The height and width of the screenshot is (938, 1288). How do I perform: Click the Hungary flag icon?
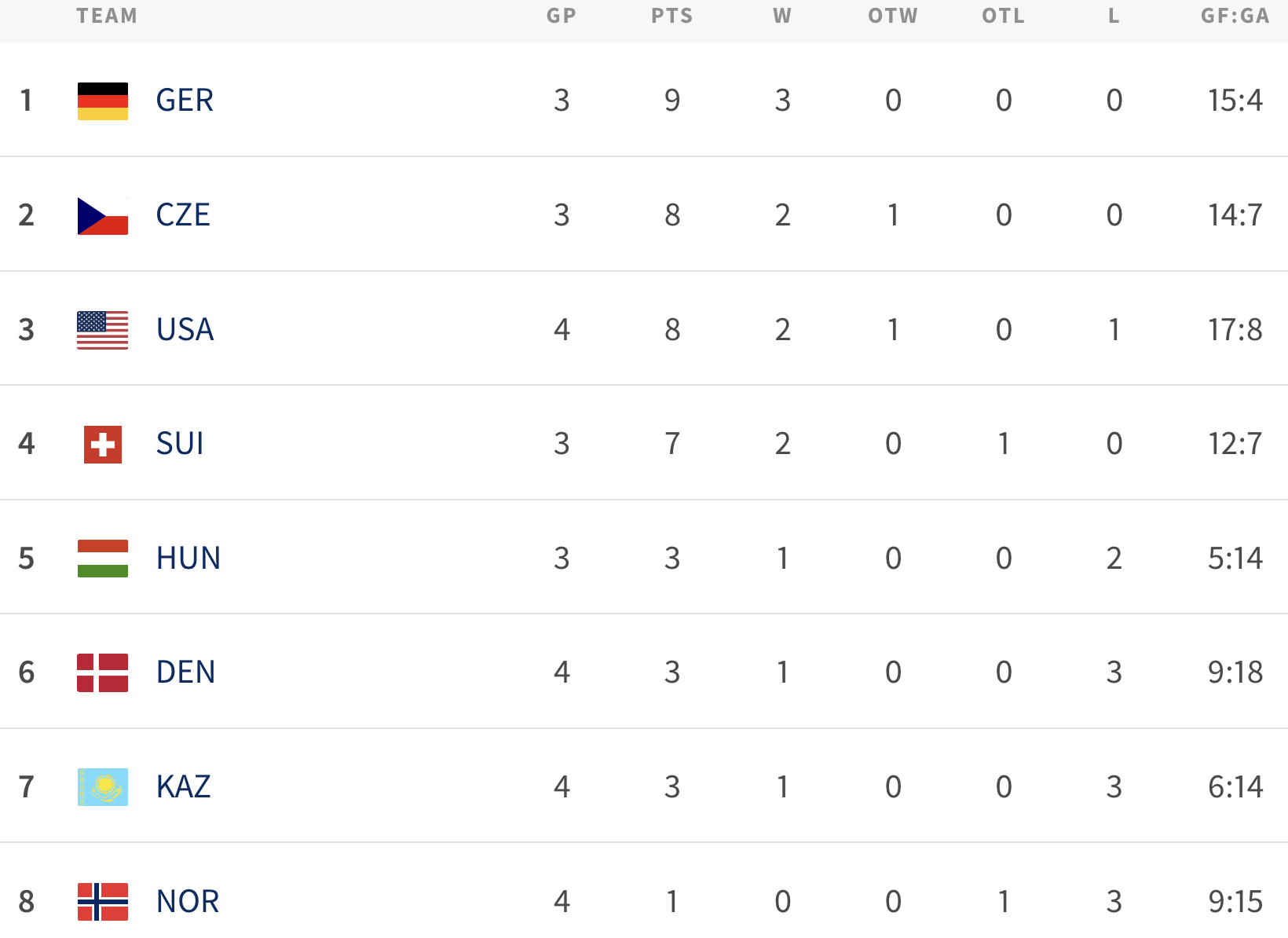click(103, 559)
